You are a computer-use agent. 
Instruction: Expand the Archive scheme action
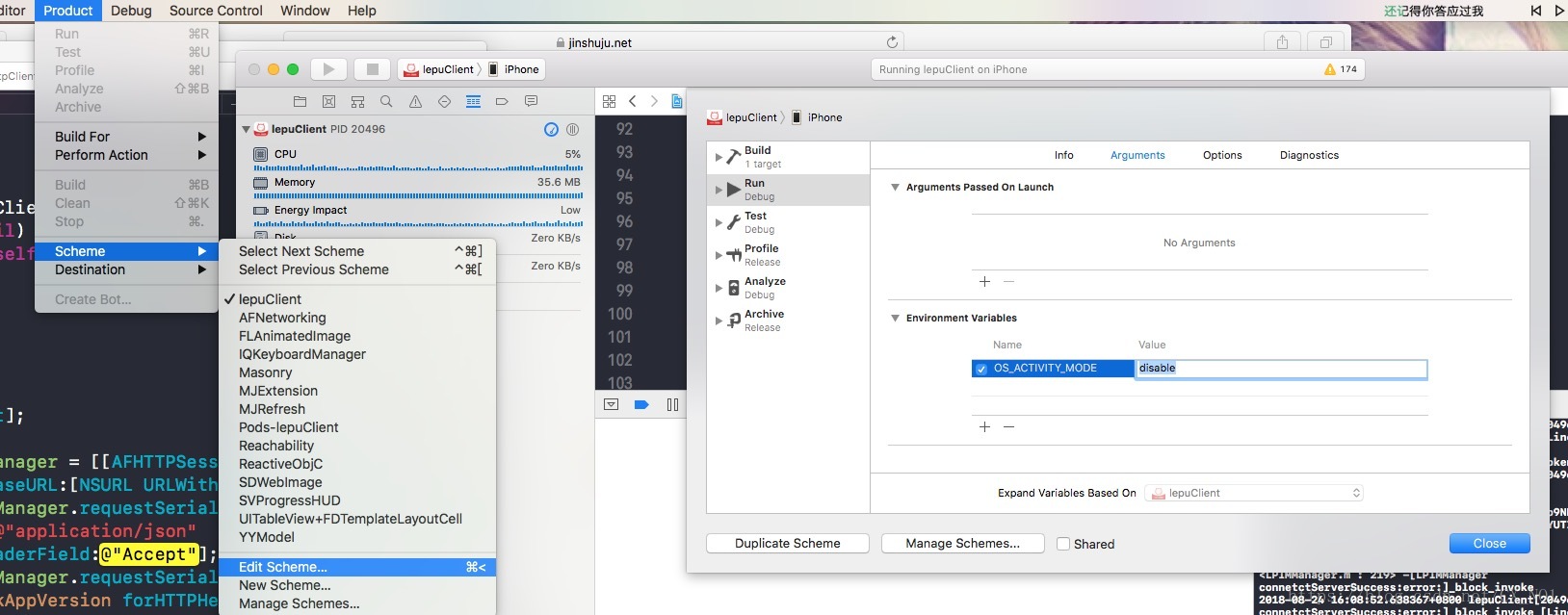click(x=719, y=320)
